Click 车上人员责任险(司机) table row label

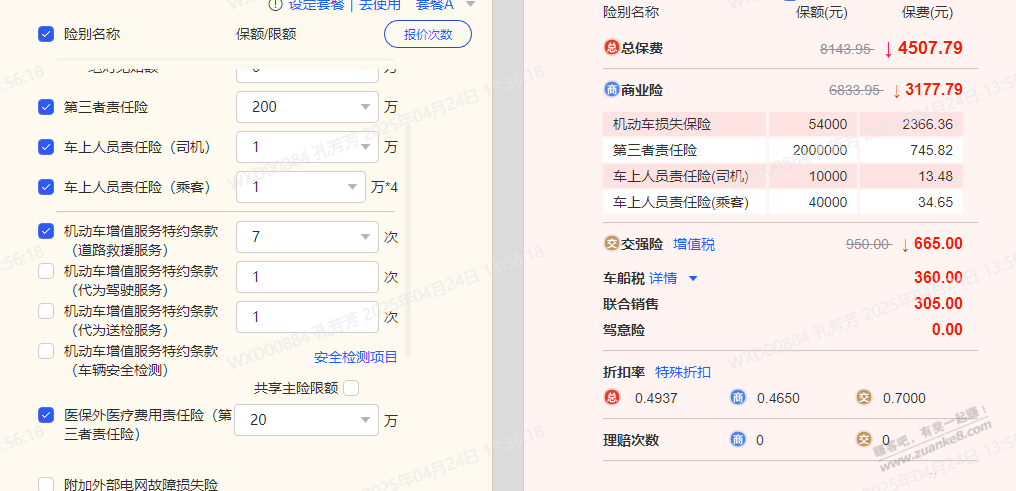pos(680,176)
